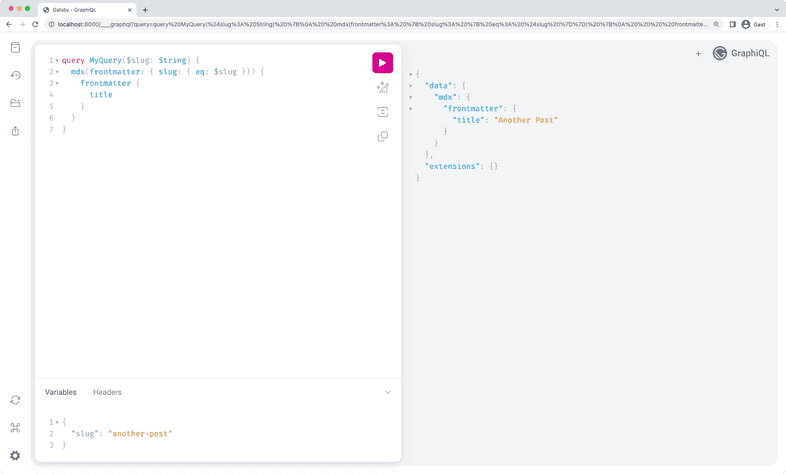
Task: Click the GraphiQL logo link
Action: click(741, 54)
